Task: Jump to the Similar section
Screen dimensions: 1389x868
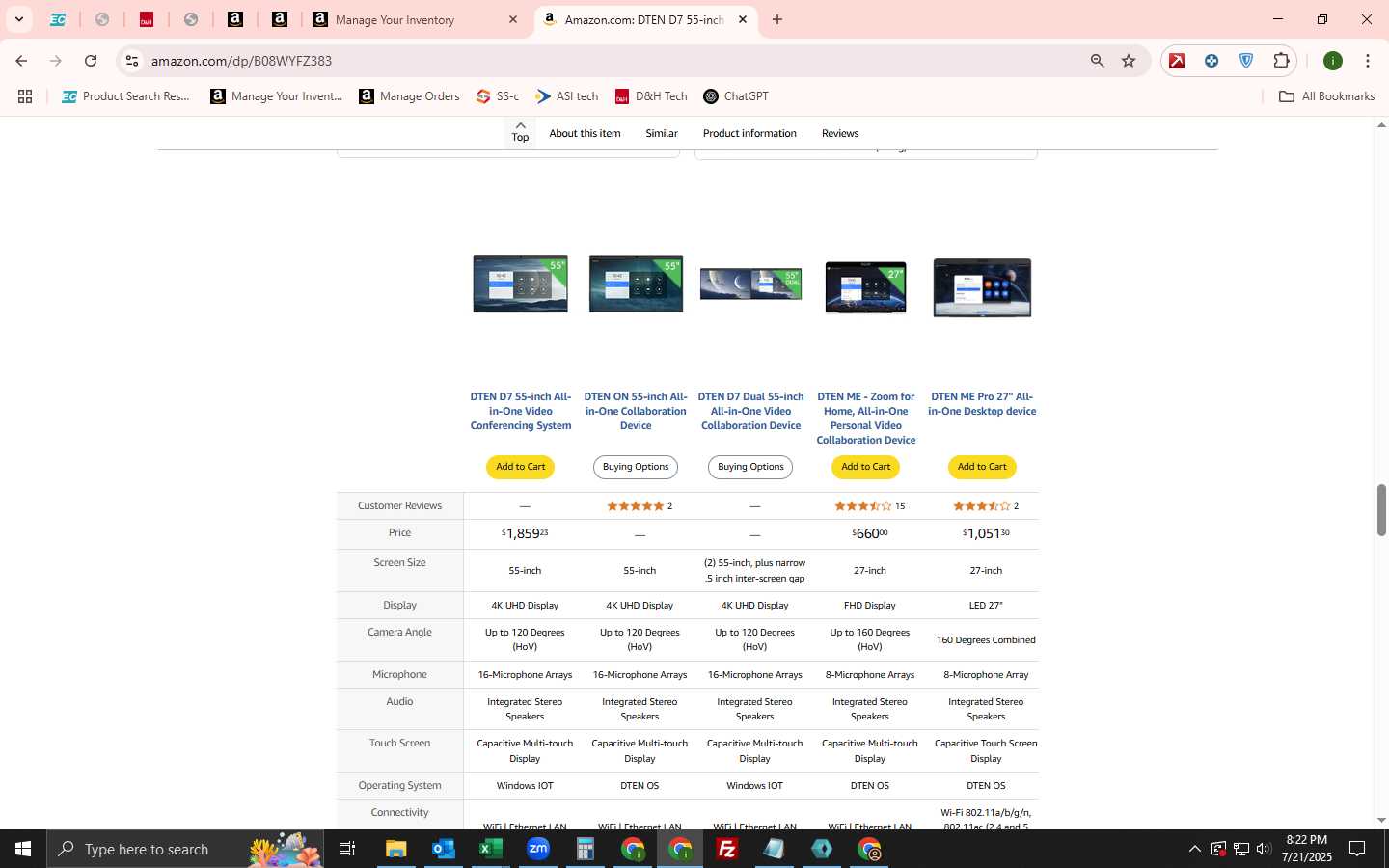Action: pos(662,134)
